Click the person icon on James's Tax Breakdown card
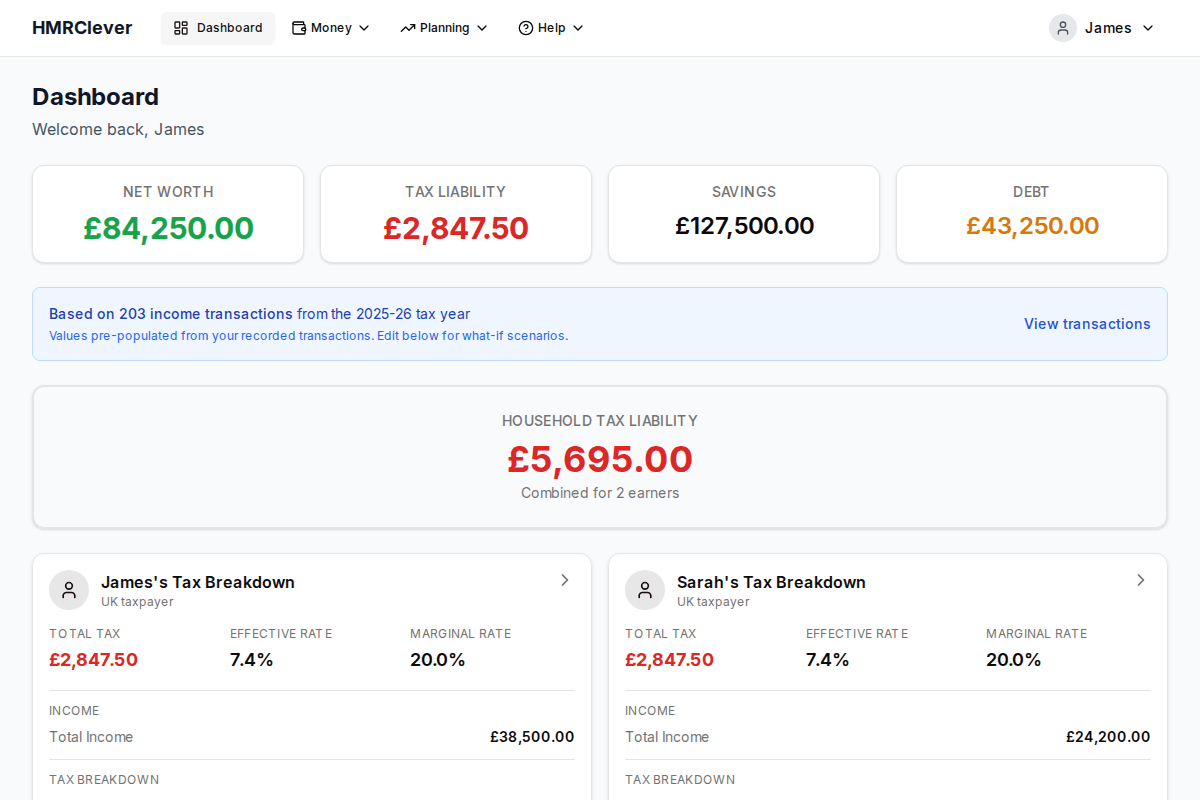Viewport: 1200px width, 800px height. point(68,590)
